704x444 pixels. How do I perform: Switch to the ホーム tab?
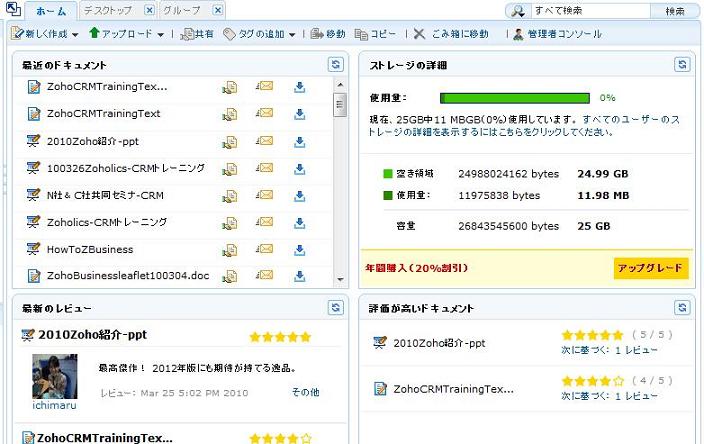(x=51, y=11)
